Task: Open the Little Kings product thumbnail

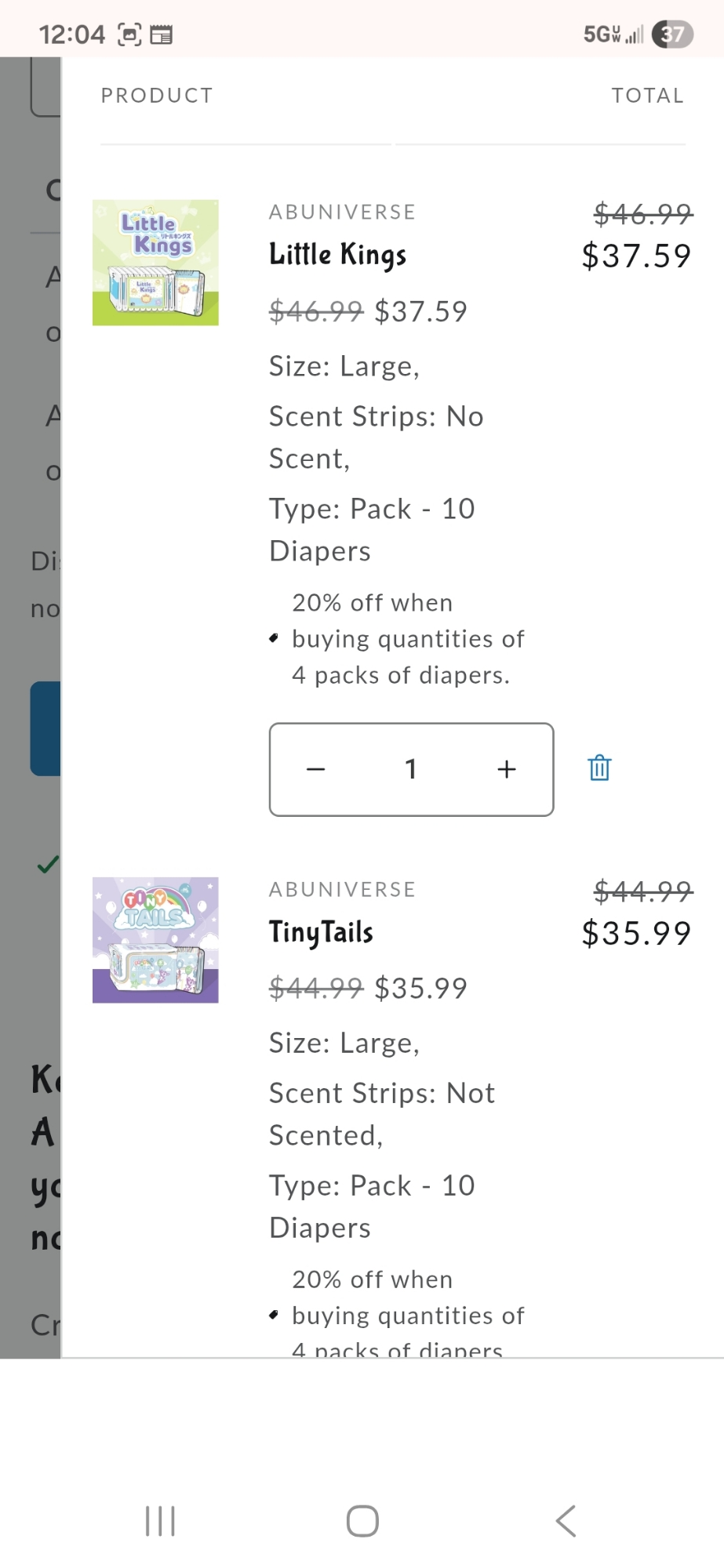Action: pyautogui.click(x=155, y=263)
